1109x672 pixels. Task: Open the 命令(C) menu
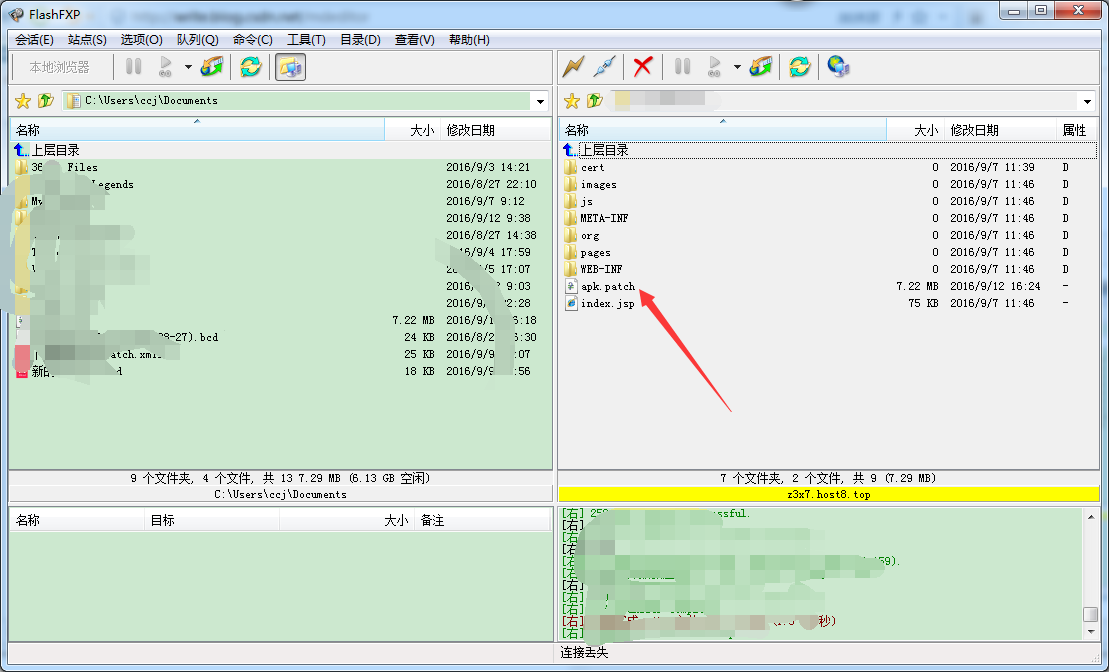click(252, 40)
